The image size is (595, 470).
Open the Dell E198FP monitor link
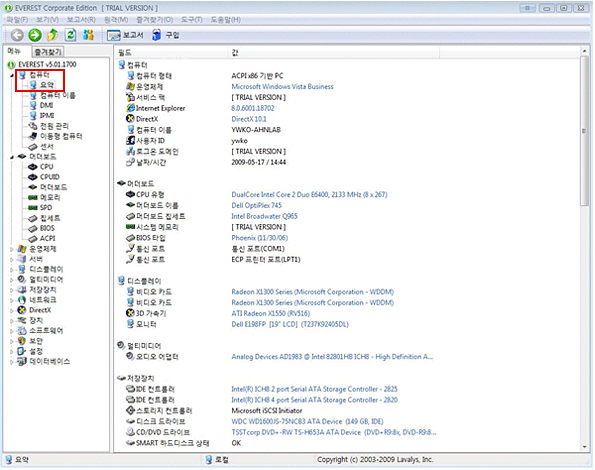click(290, 325)
